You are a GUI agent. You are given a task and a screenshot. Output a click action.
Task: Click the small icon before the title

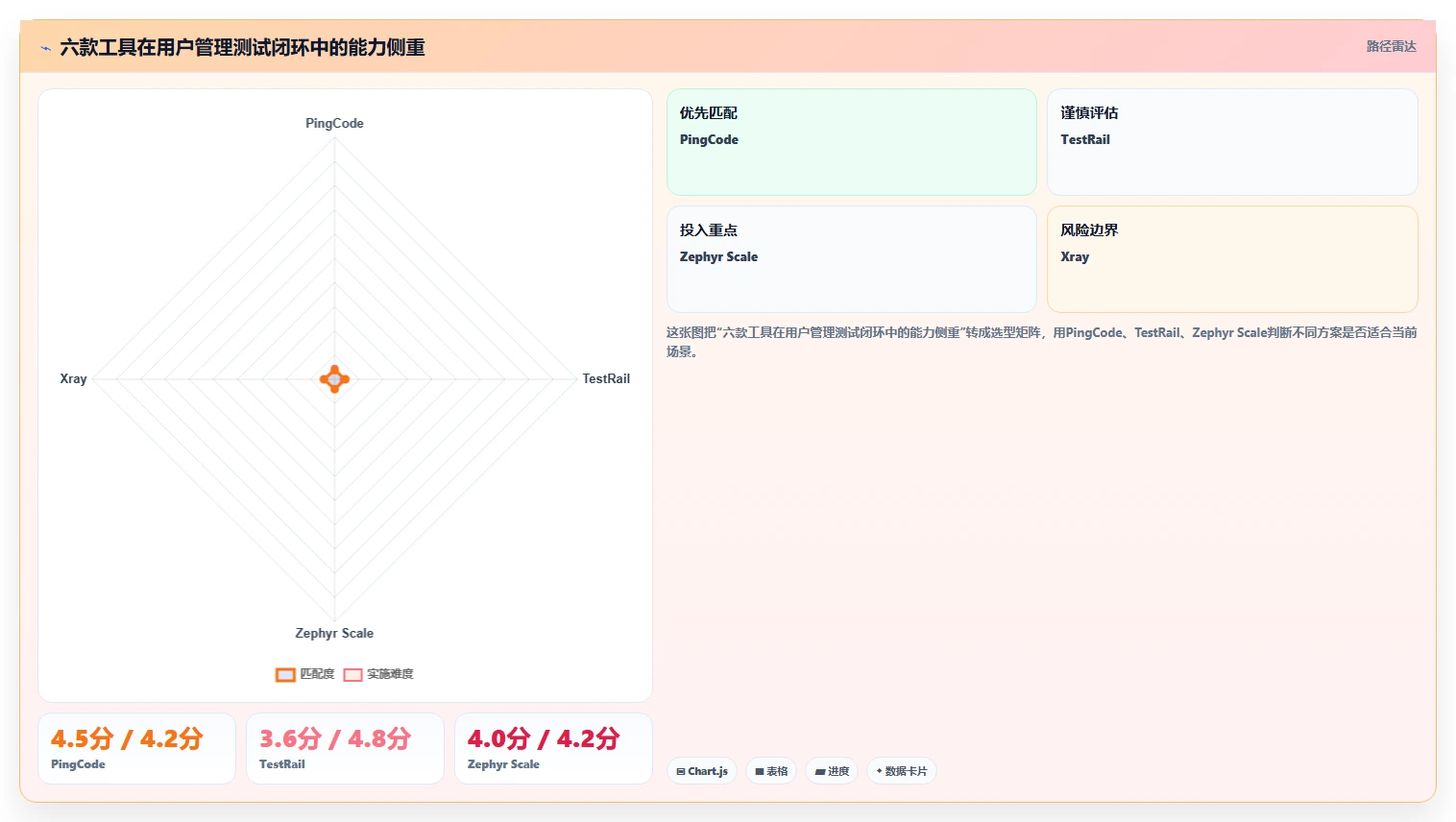point(45,48)
